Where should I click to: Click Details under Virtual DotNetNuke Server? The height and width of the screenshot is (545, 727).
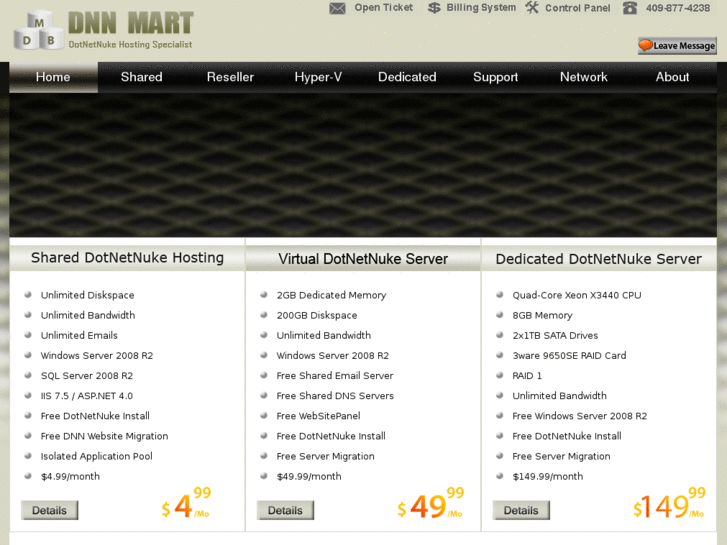(285, 510)
